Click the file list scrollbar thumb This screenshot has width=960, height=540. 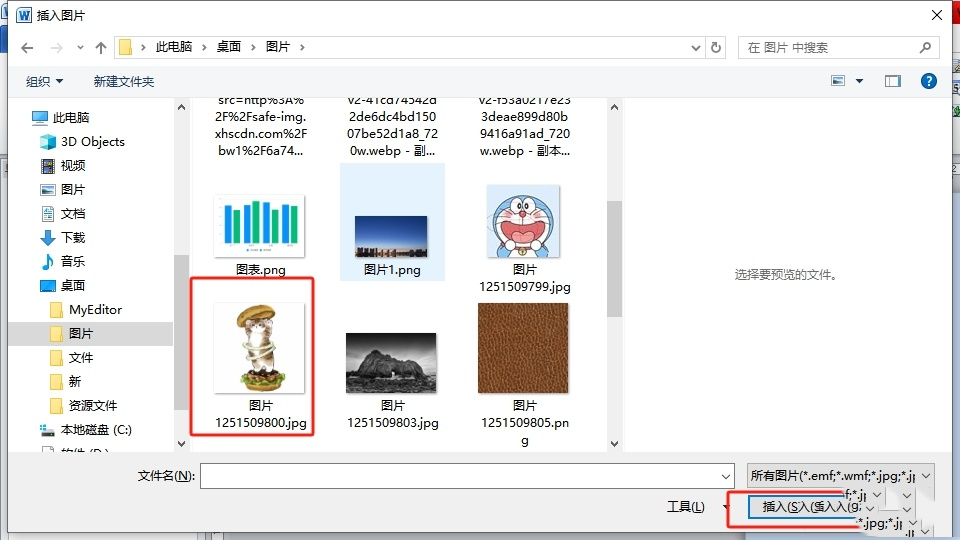click(614, 259)
